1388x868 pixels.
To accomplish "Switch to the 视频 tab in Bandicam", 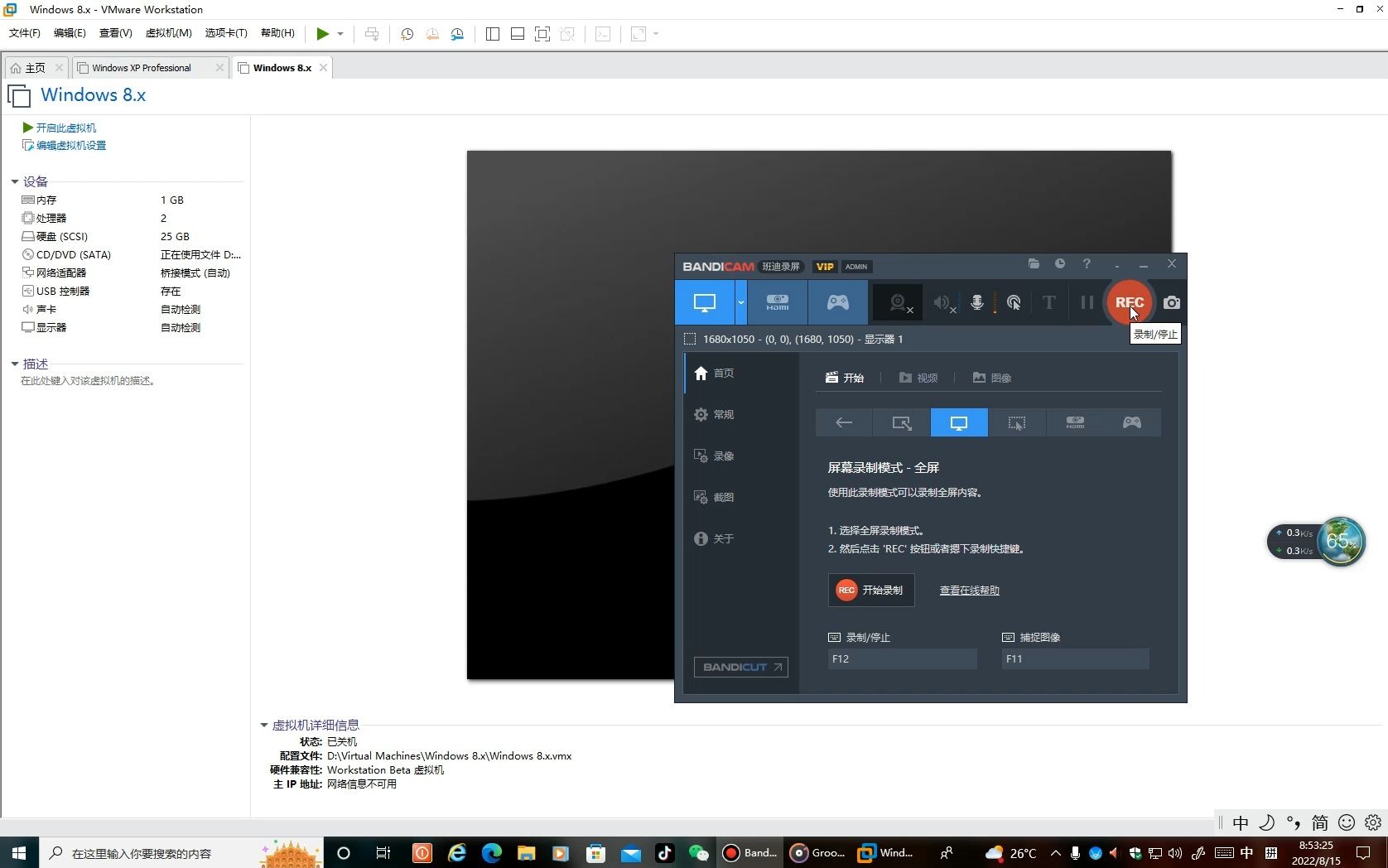I will click(918, 378).
